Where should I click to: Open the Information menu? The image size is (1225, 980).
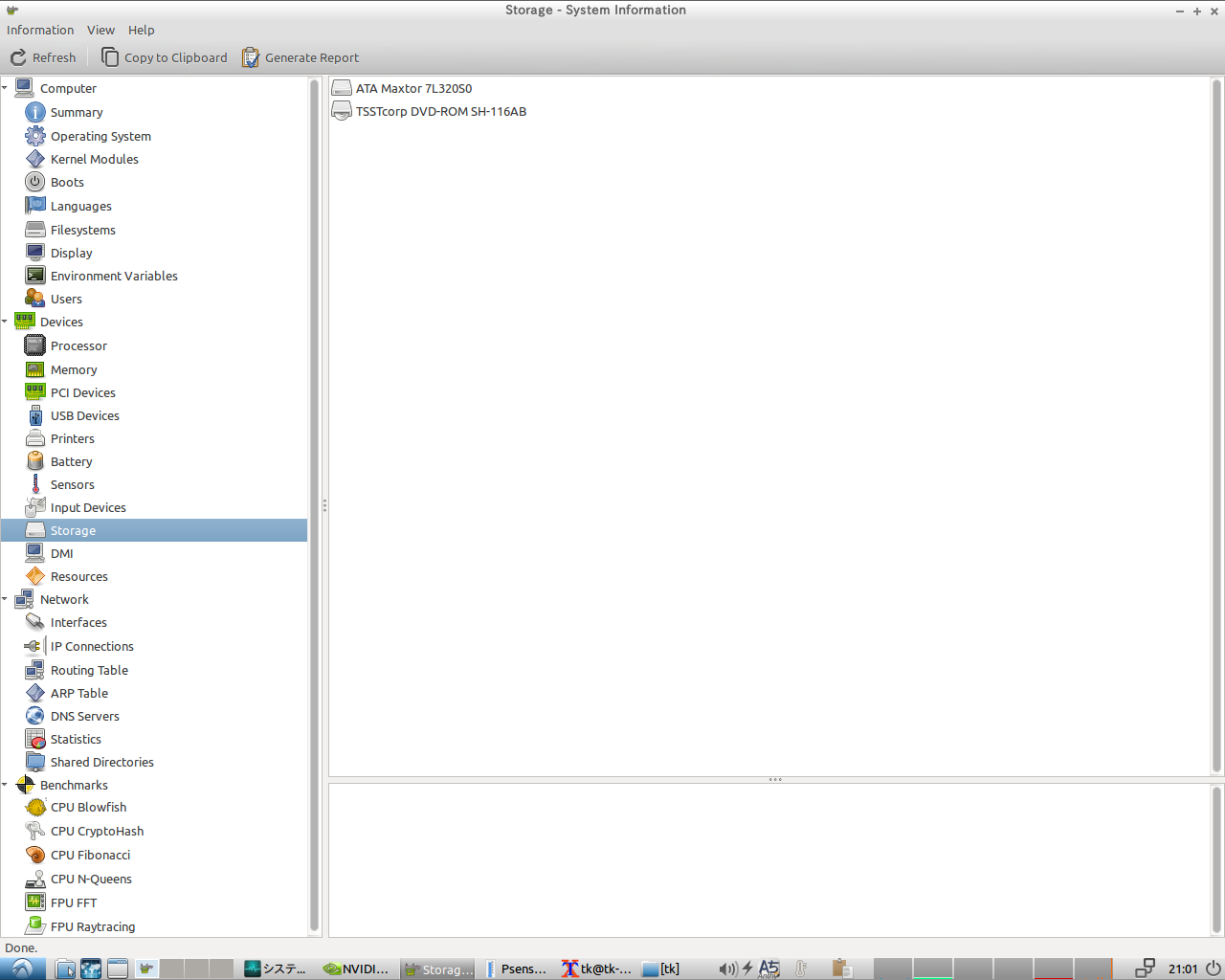pos(40,30)
